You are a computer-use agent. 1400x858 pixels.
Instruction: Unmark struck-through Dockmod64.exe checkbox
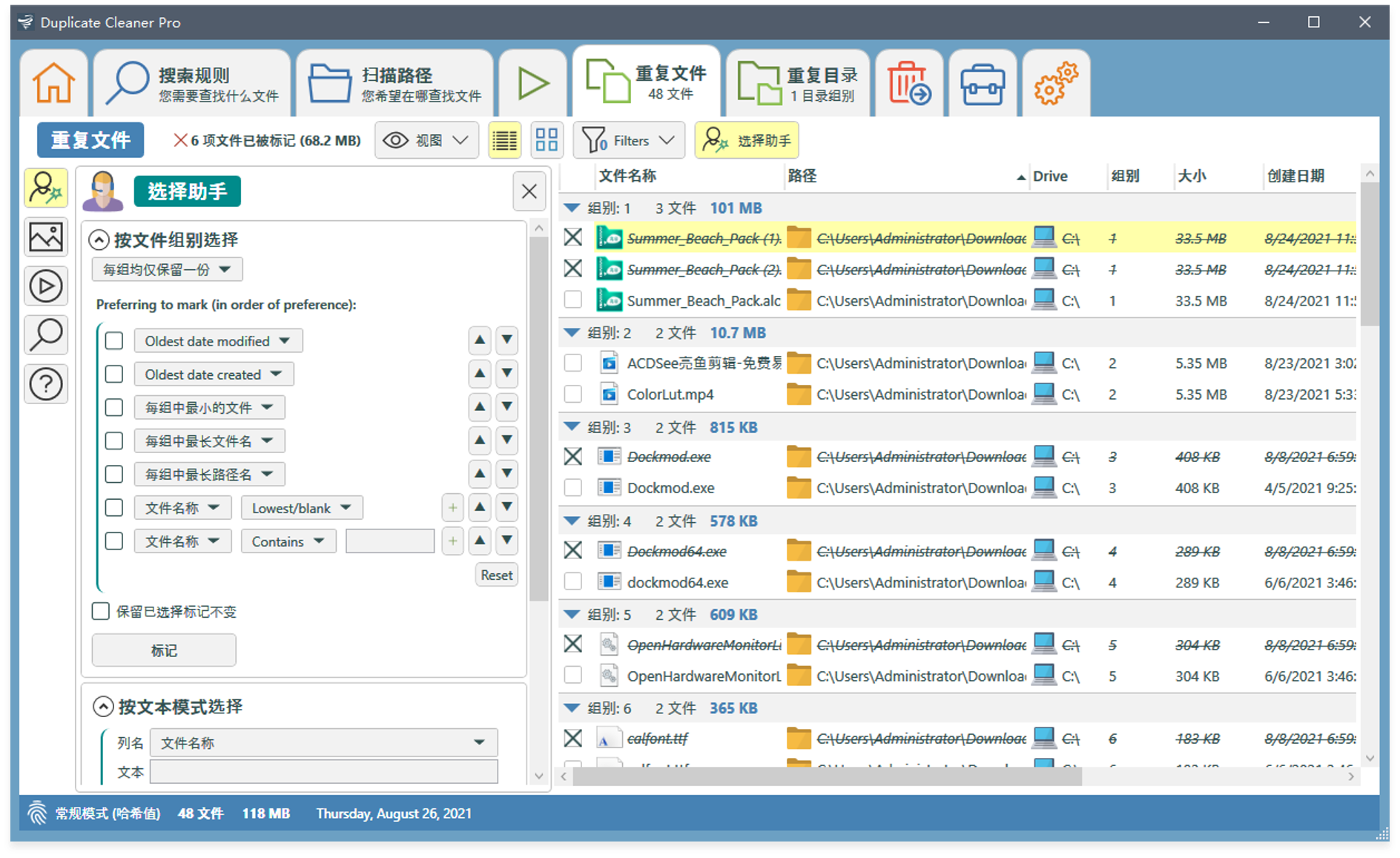(572, 550)
